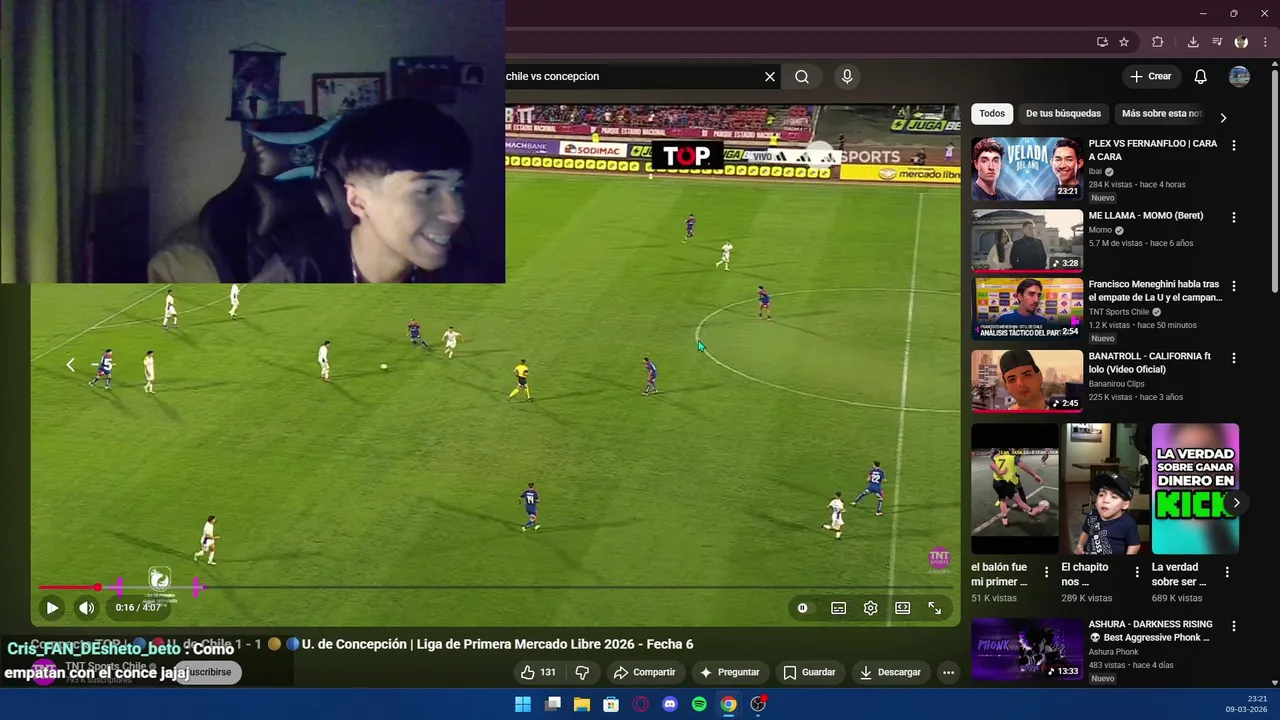Open the Crear menu
This screenshot has width=1280, height=720.
point(1150,76)
